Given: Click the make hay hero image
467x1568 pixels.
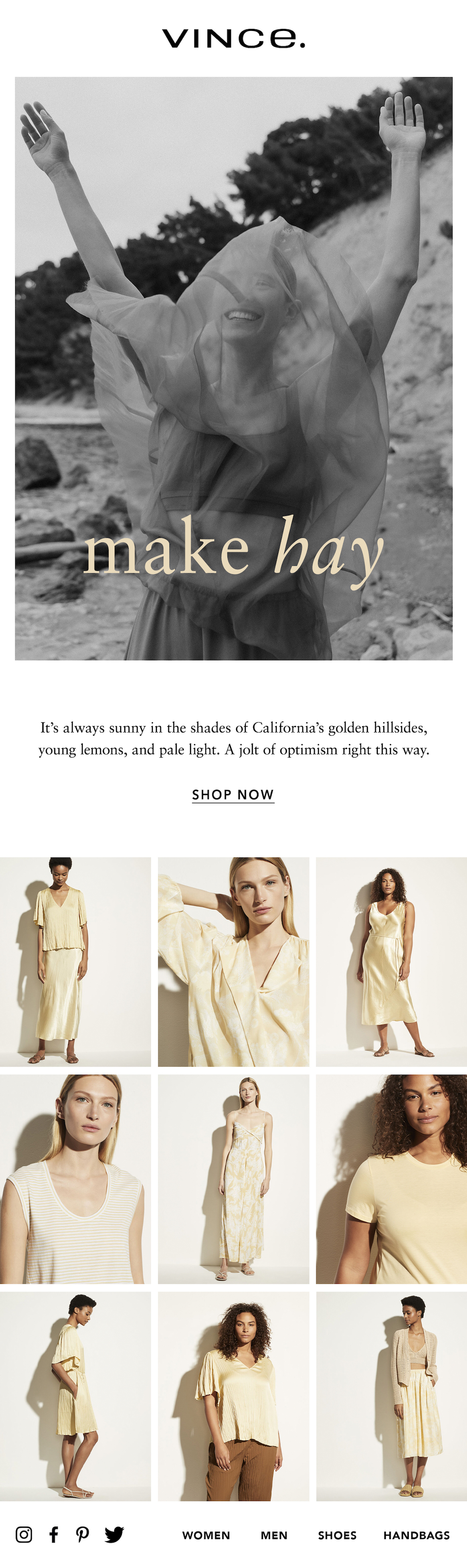Looking at the screenshot, I should pyautogui.click(x=233, y=368).
